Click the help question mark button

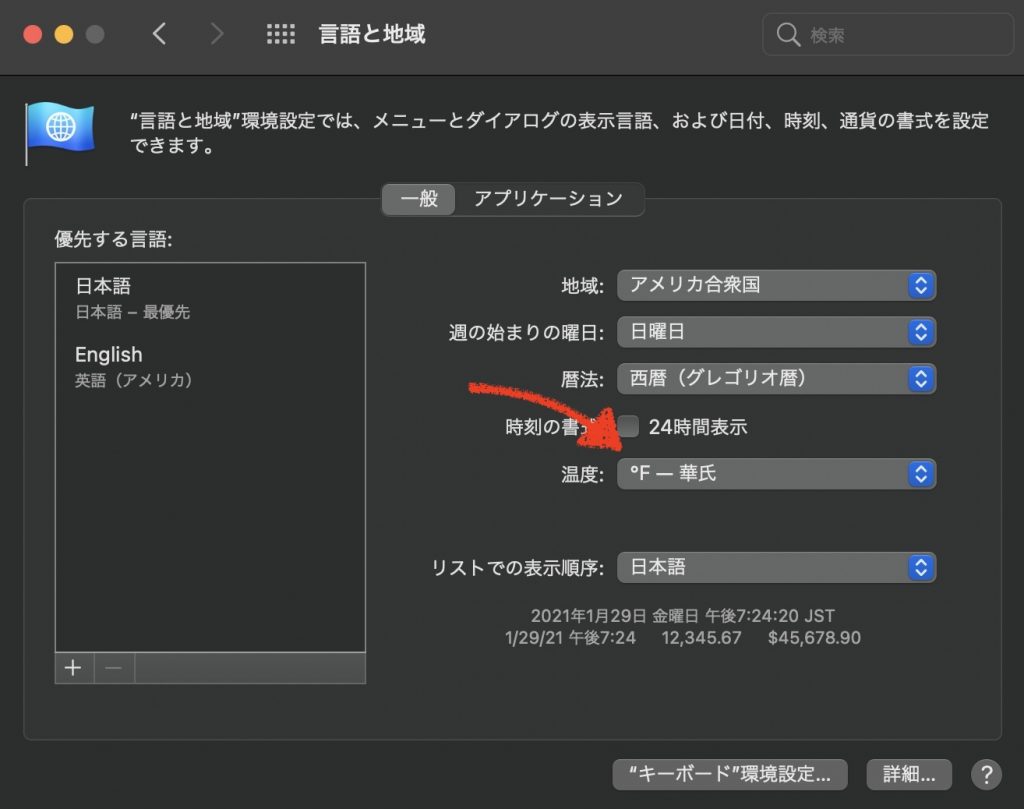(986, 773)
